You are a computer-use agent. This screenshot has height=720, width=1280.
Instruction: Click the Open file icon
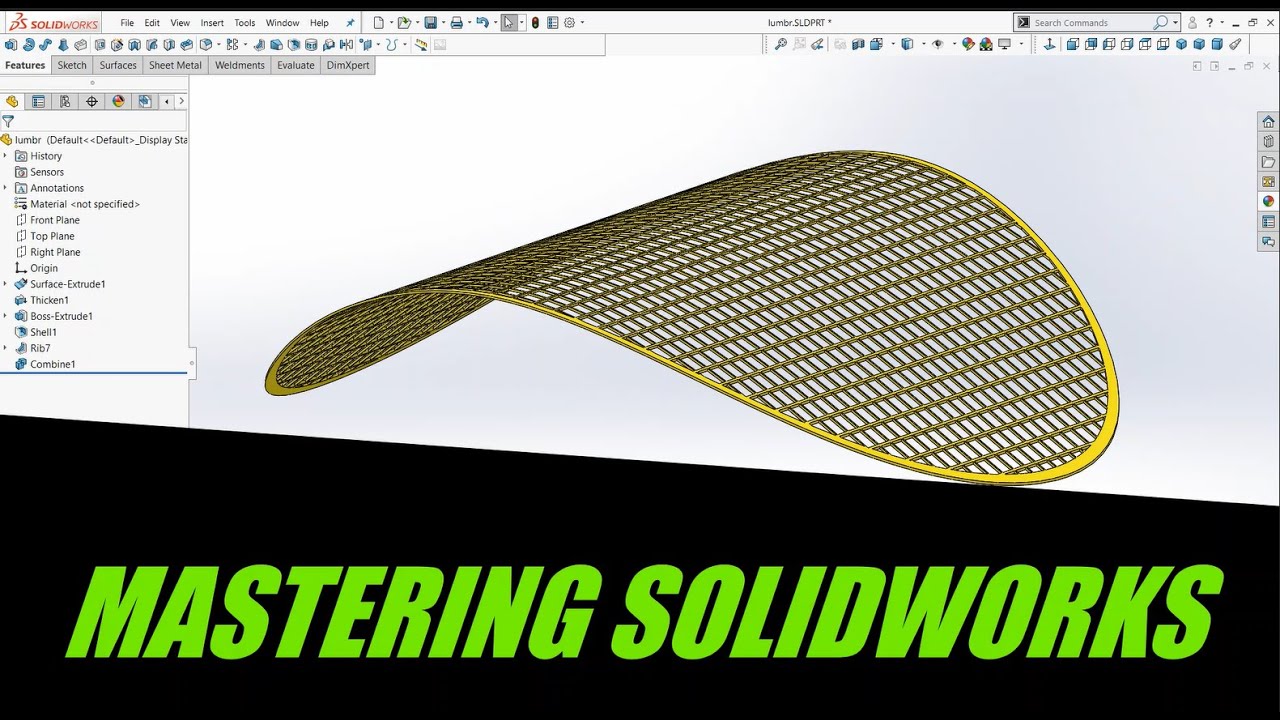(x=403, y=22)
